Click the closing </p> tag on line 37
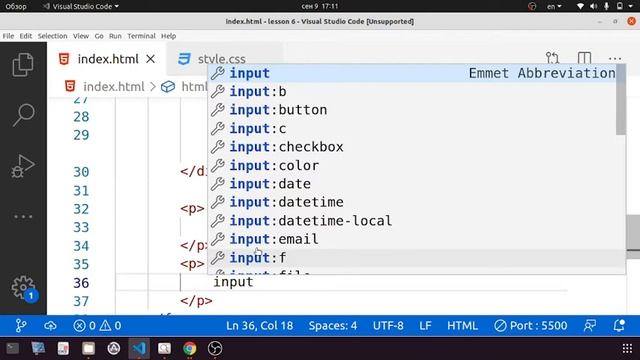 click(x=196, y=301)
